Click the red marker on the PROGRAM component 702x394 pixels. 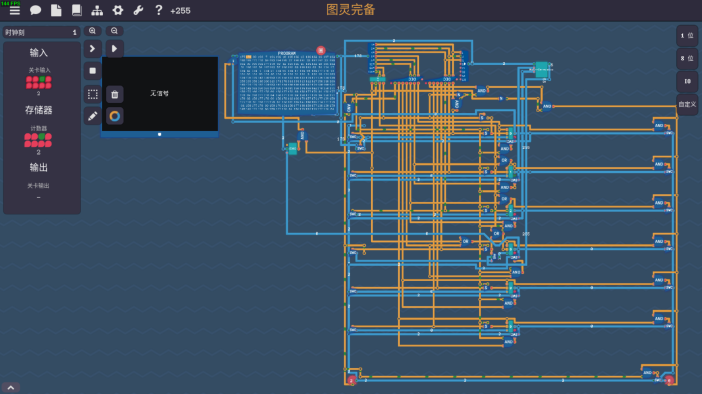coord(321,50)
